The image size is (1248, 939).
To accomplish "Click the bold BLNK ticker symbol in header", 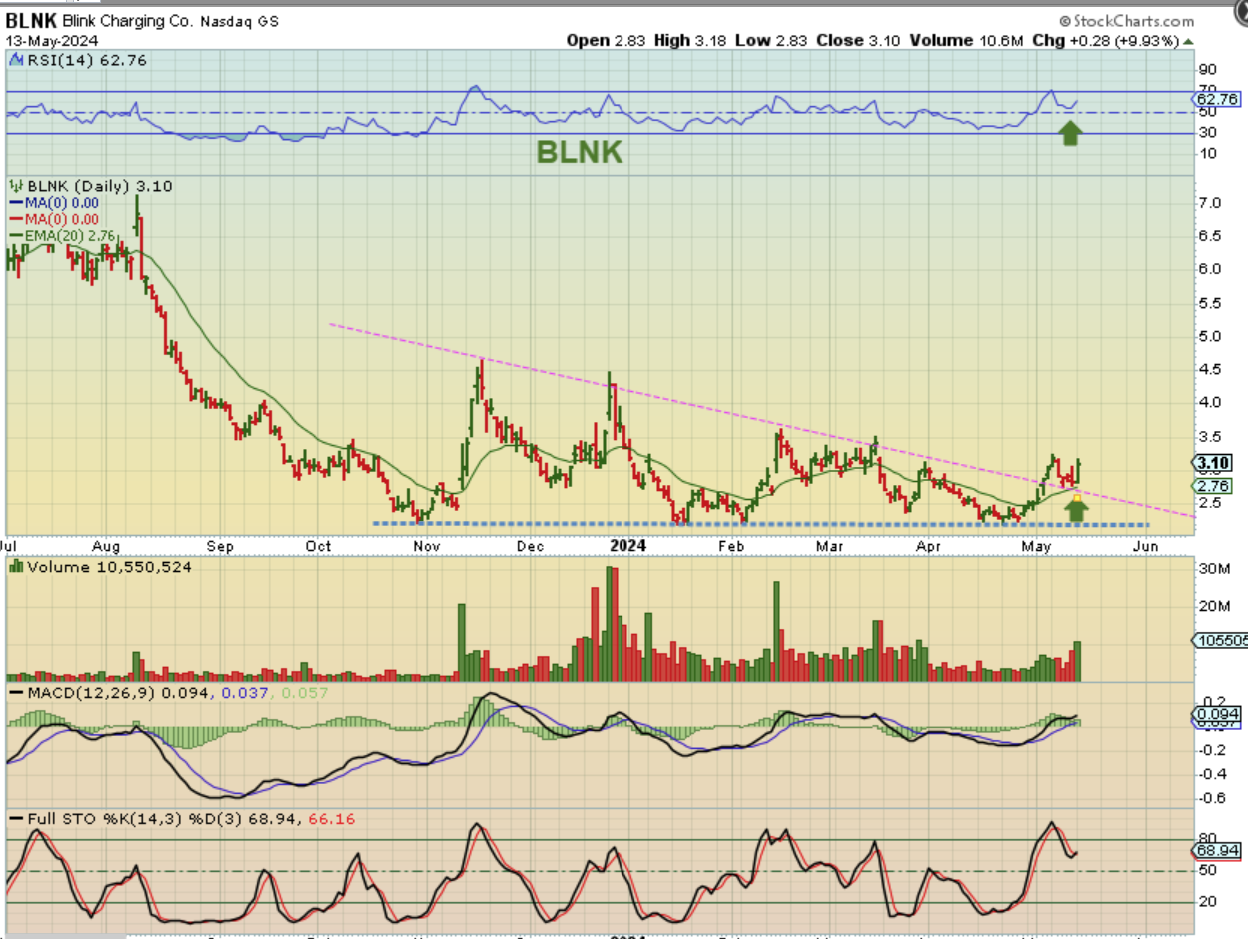I will [32, 21].
